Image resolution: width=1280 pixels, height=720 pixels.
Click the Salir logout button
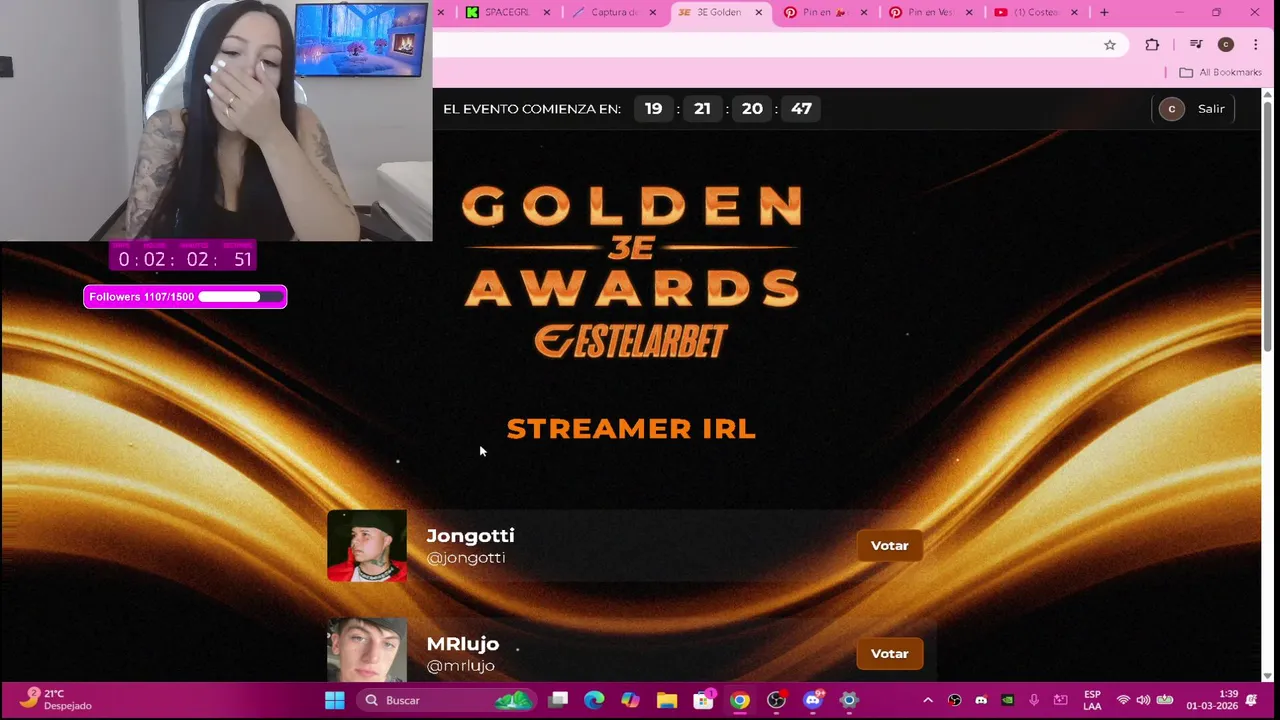(x=1211, y=109)
